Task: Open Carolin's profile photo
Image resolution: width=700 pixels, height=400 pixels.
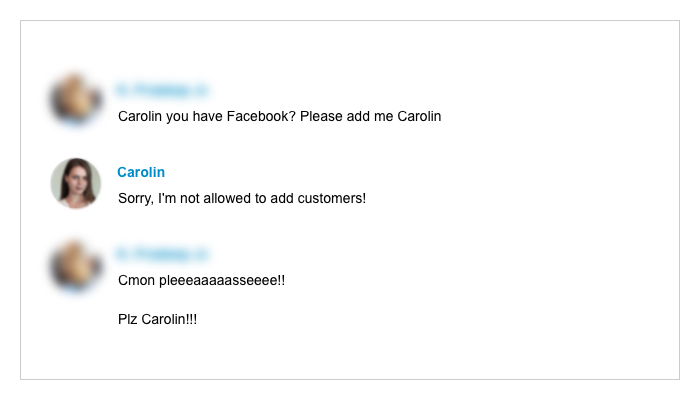Action: pos(75,183)
